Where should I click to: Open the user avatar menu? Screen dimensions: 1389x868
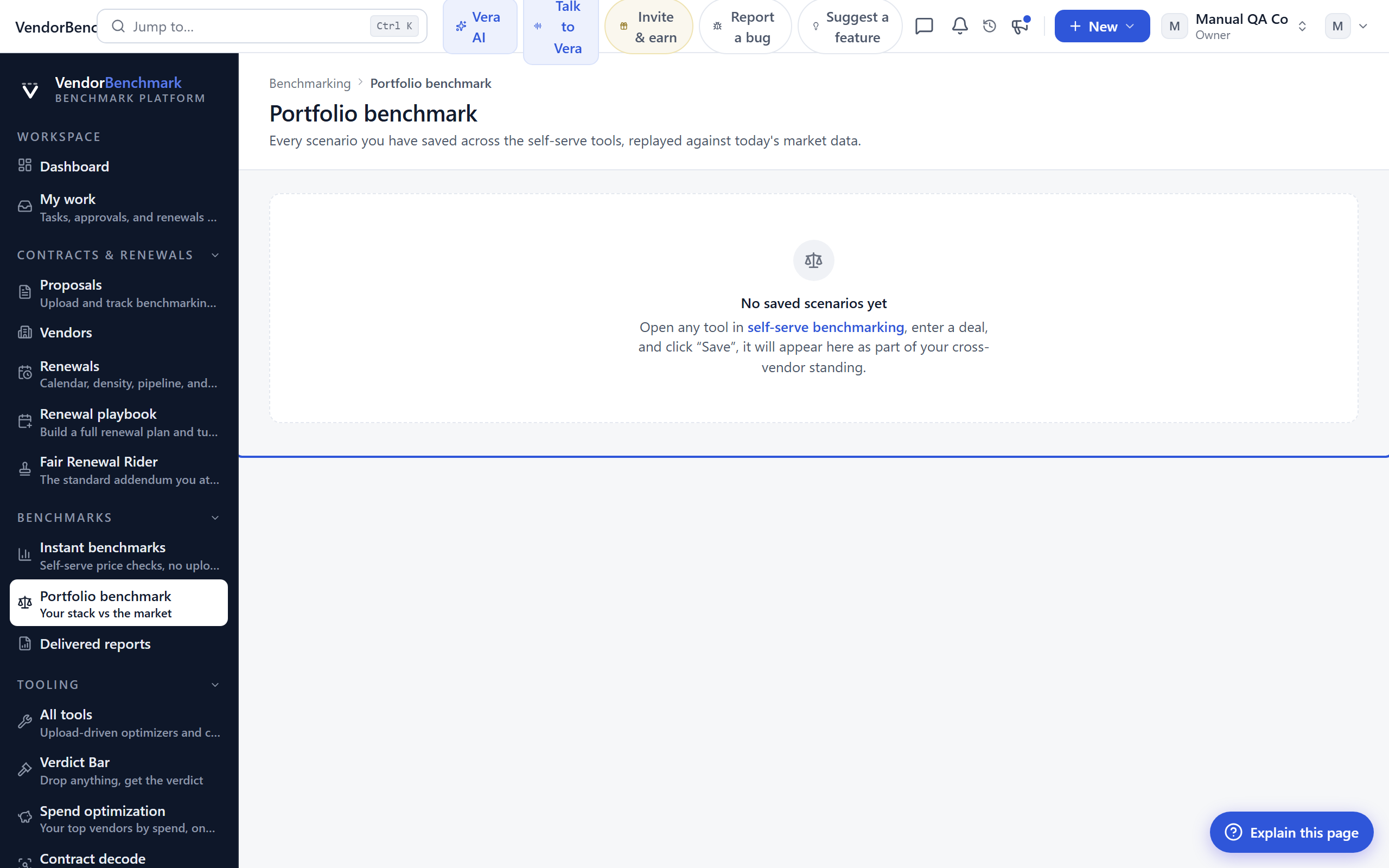[x=1347, y=27]
